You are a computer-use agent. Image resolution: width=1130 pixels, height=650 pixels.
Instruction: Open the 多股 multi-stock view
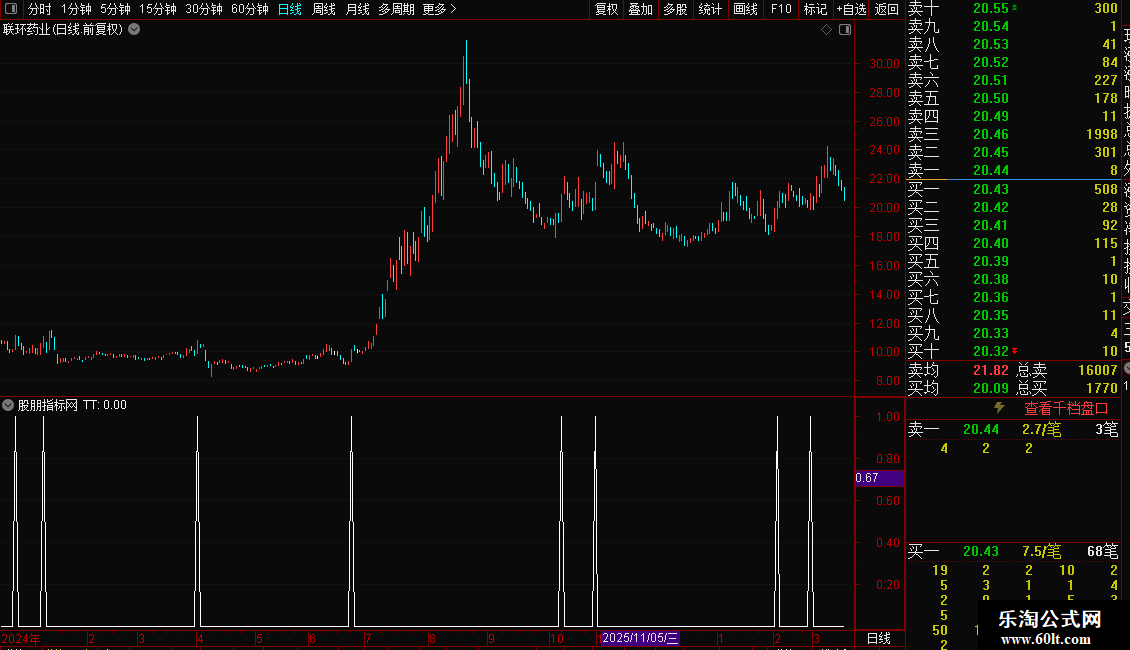675,9
